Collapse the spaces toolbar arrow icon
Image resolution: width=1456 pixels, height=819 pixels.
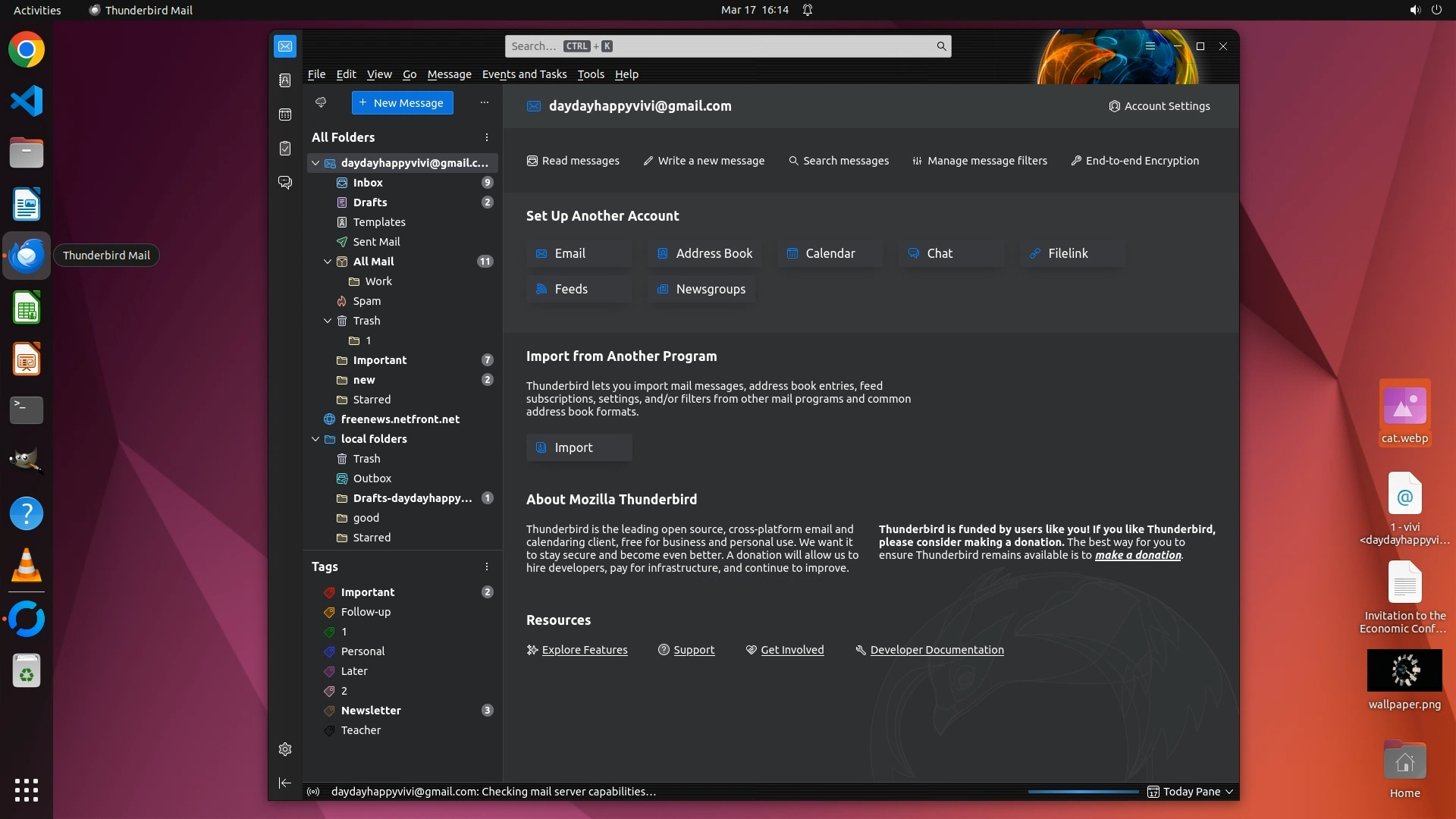(285, 783)
